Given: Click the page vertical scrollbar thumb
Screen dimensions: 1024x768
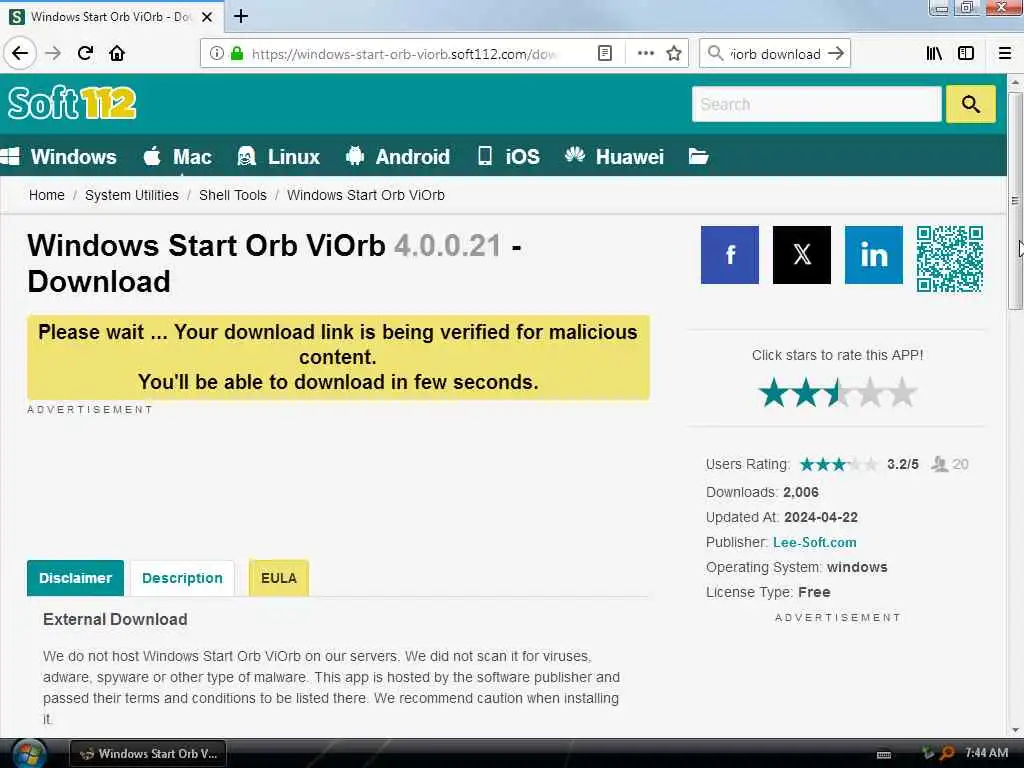Looking at the screenshot, I should tap(1015, 201).
